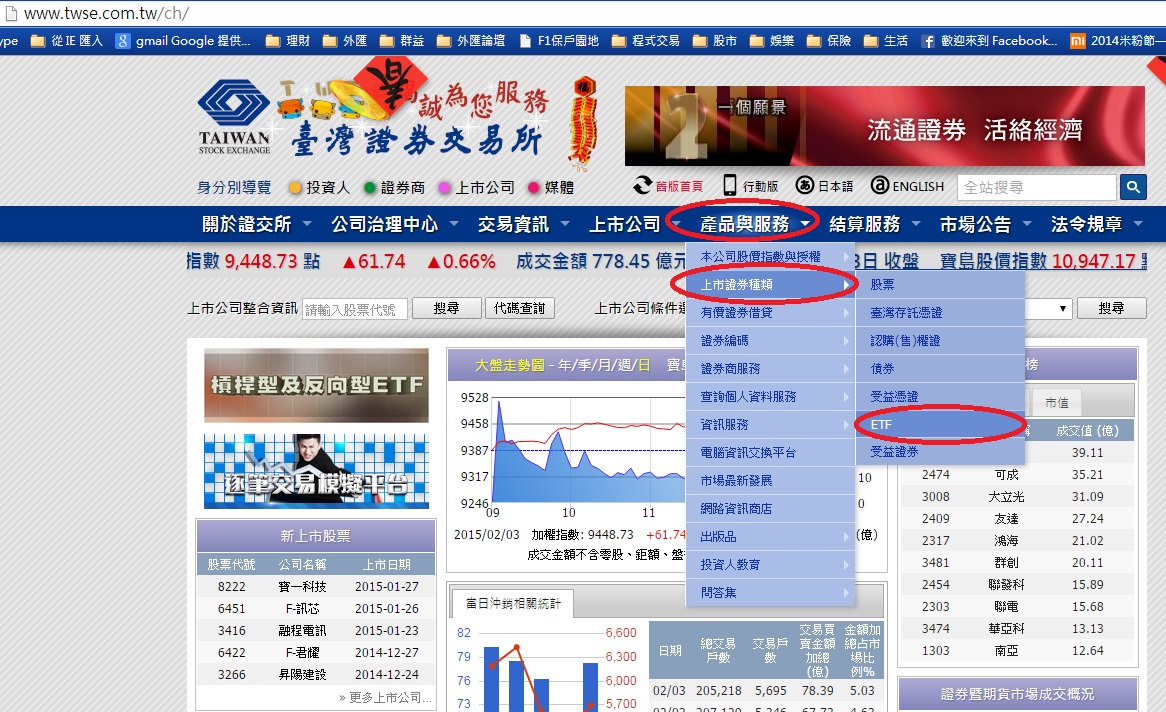Click the 寶一科技 row in new listings
The width and height of the screenshot is (1166, 712).
315,586
